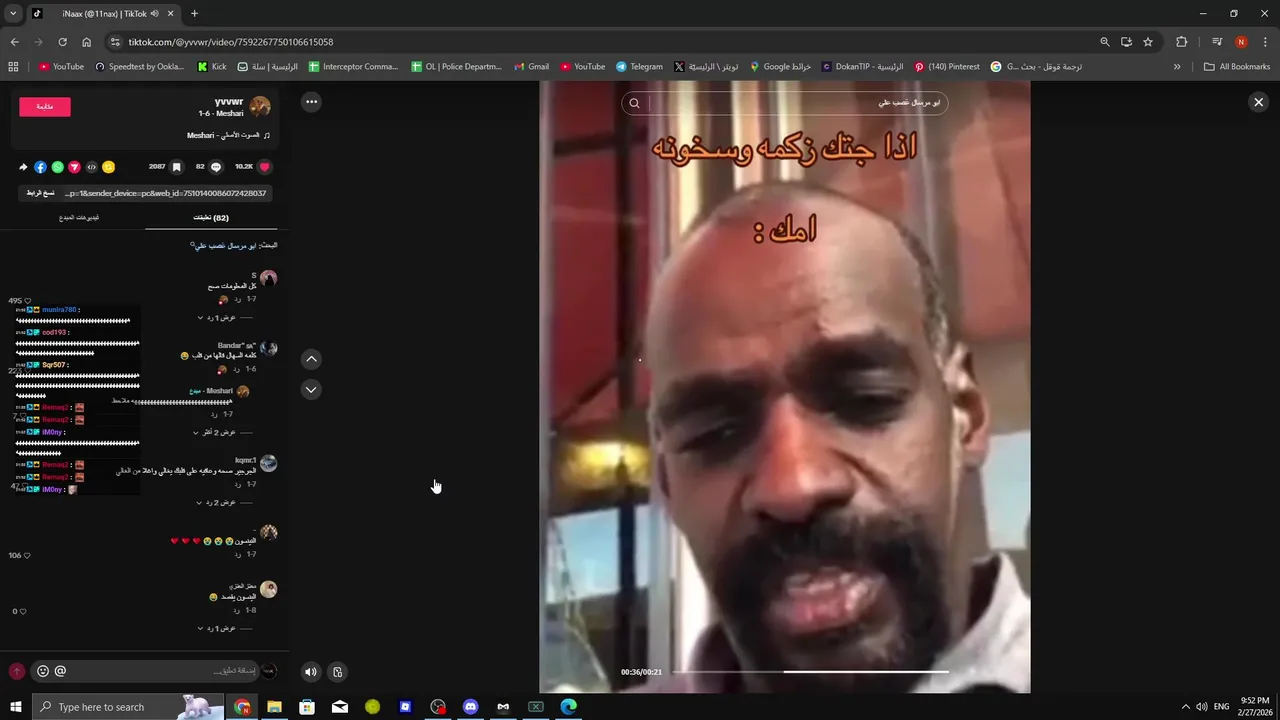Toggle auto-scroll button beside the volume control
Screen dimensions: 1280x720
338,672
